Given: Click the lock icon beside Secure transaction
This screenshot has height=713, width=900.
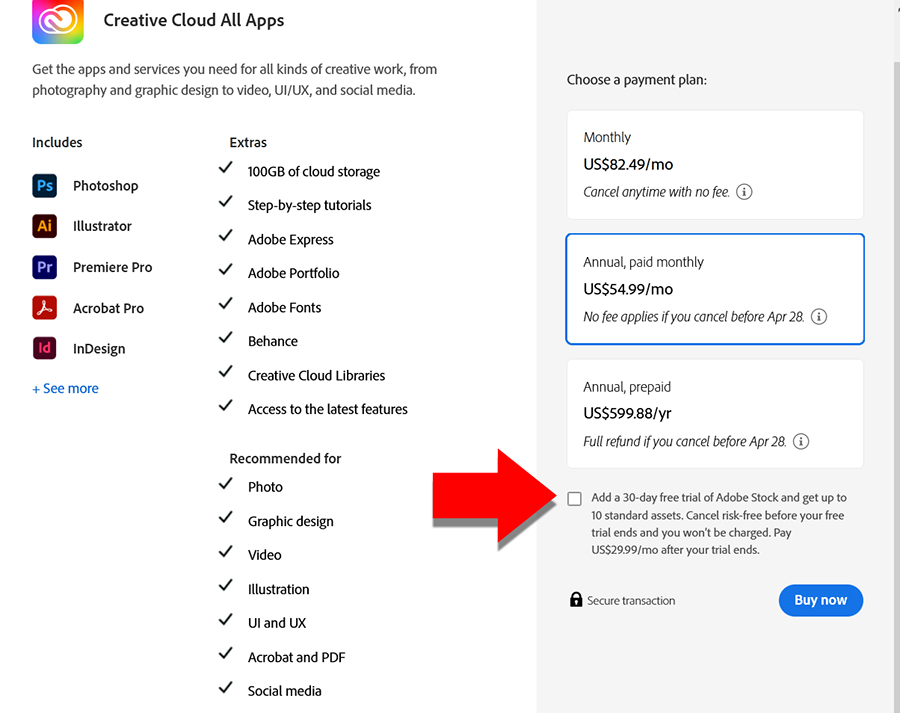Looking at the screenshot, I should pyautogui.click(x=576, y=600).
